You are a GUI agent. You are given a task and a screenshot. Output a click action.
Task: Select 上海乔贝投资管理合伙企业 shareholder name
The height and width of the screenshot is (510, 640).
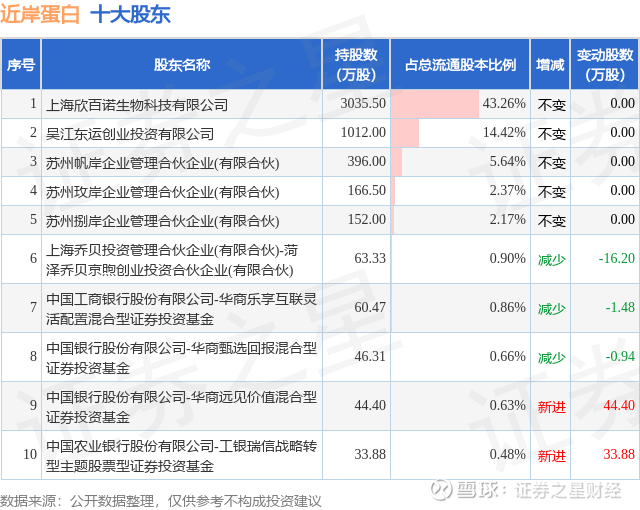tap(172, 259)
